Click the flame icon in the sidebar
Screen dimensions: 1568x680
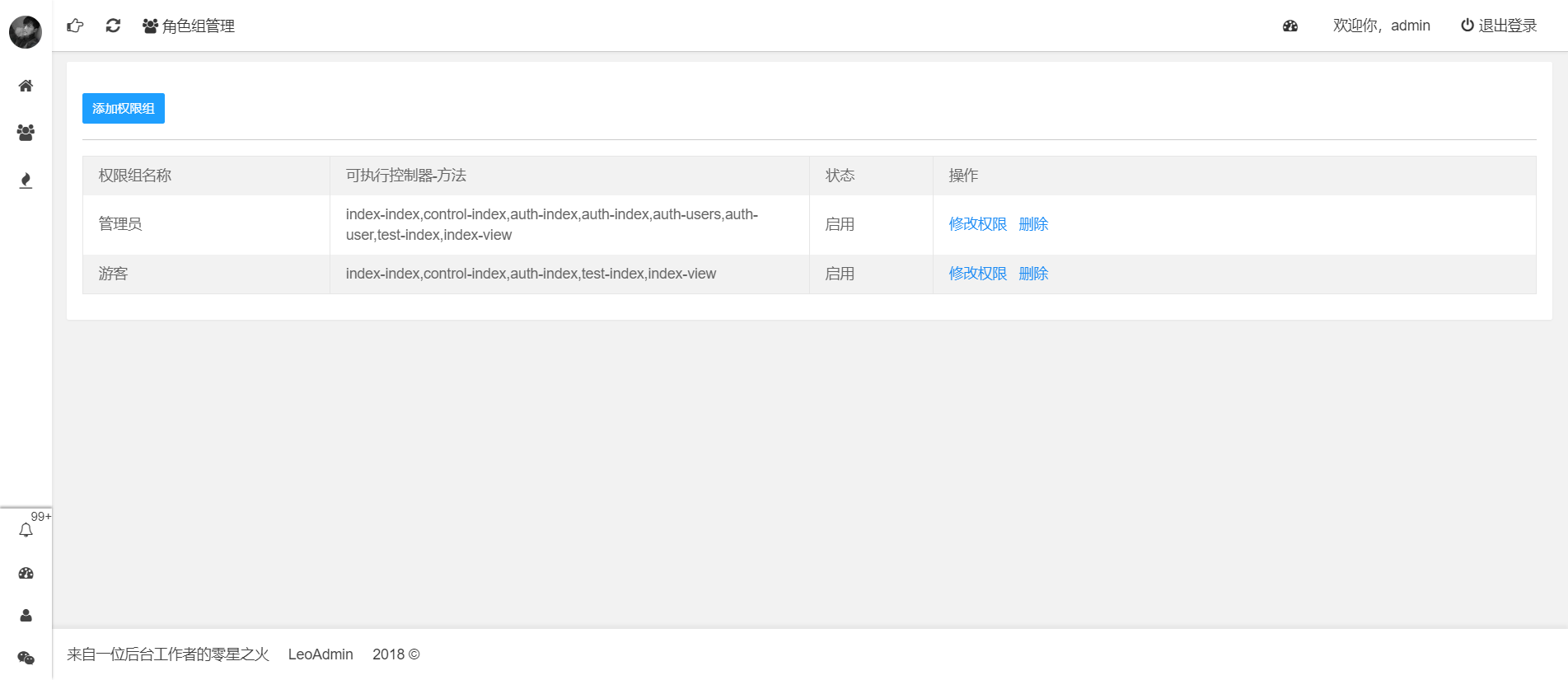click(26, 181)
